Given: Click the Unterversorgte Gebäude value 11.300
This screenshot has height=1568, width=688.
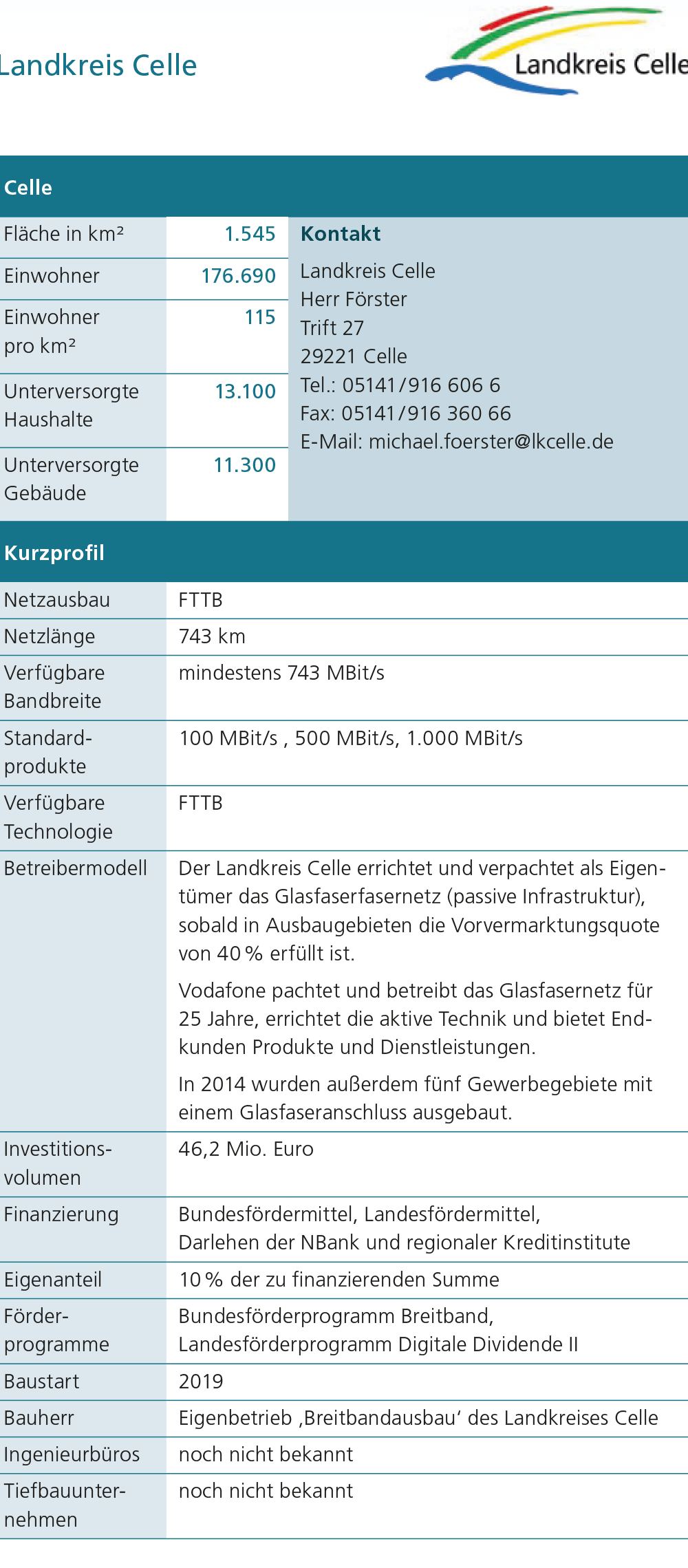Looking at the screenshot, I should click(x=244, y=465).
